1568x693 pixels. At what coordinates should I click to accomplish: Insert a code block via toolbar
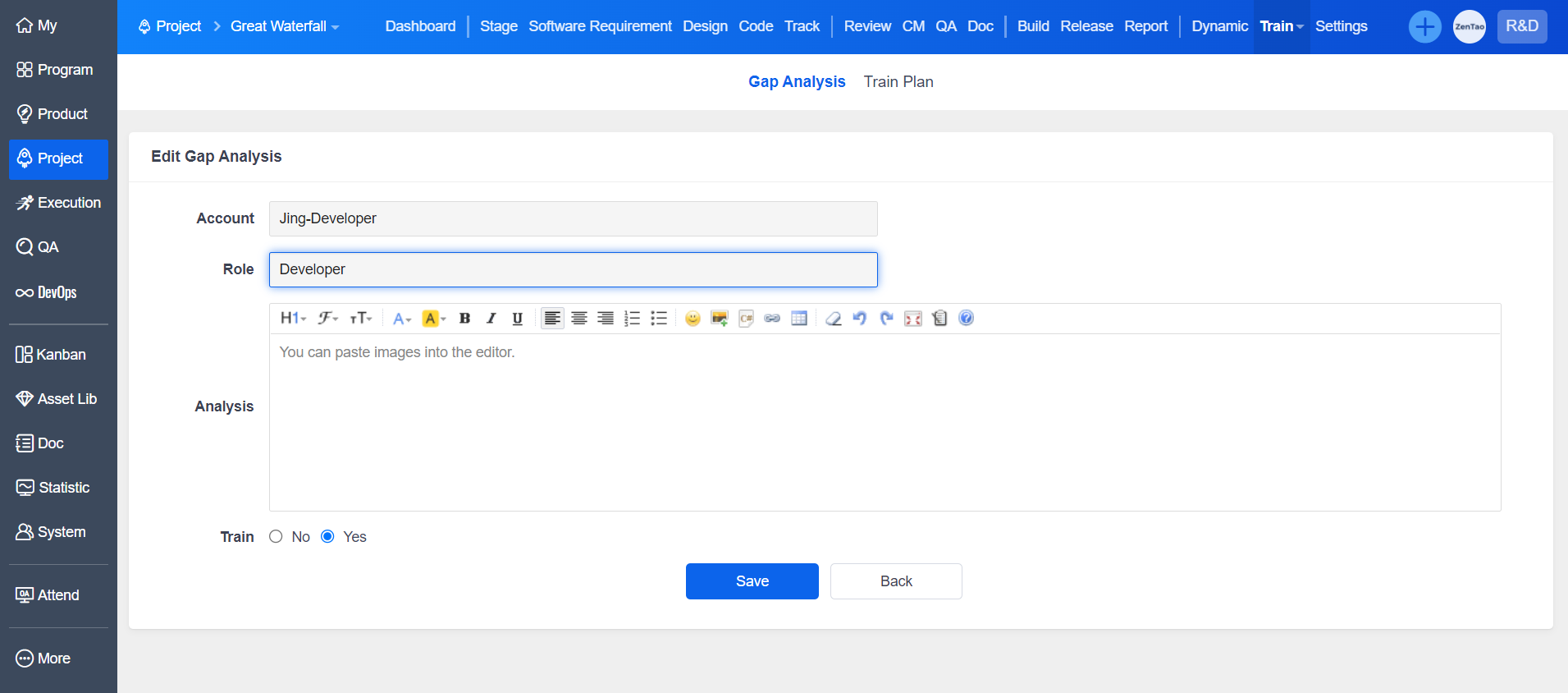[x=746, y=319]
